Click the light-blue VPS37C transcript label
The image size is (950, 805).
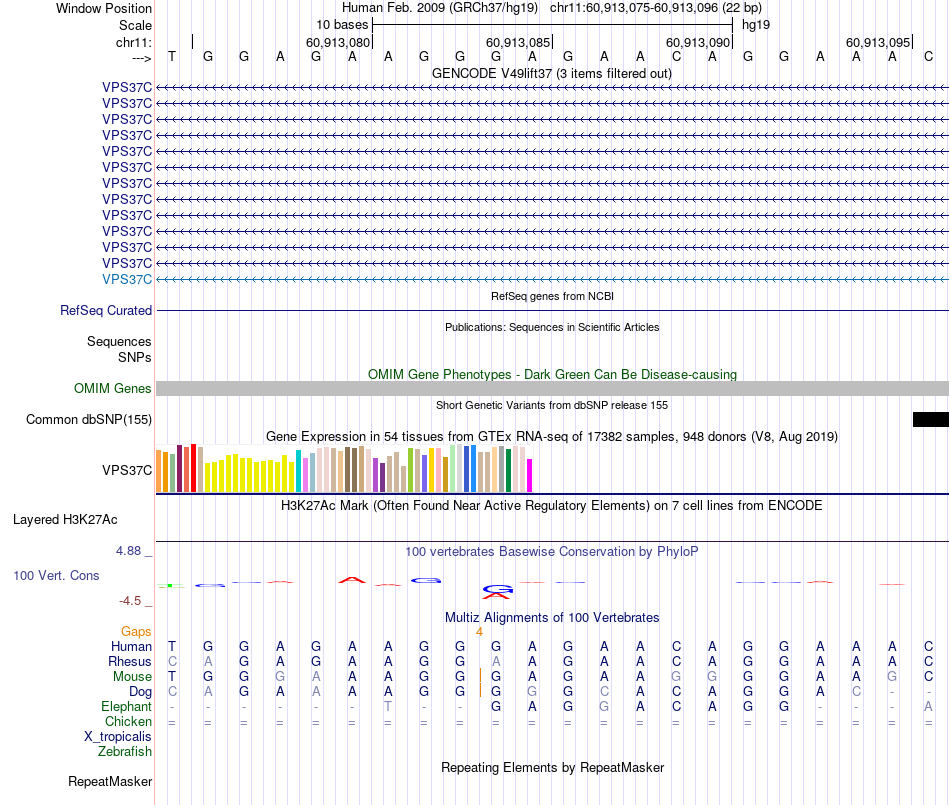pos(127,279)
